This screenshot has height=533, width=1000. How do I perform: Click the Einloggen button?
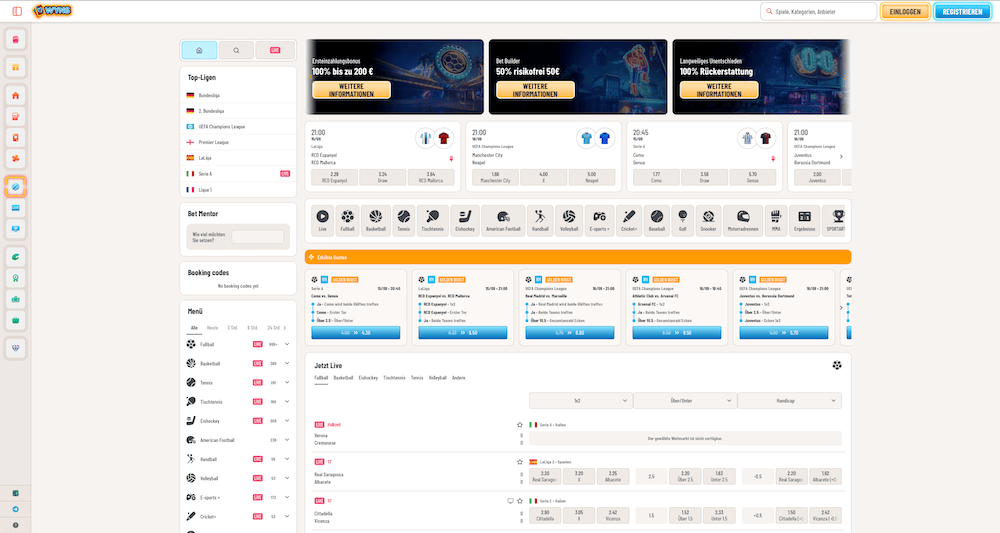pos(904,12)
